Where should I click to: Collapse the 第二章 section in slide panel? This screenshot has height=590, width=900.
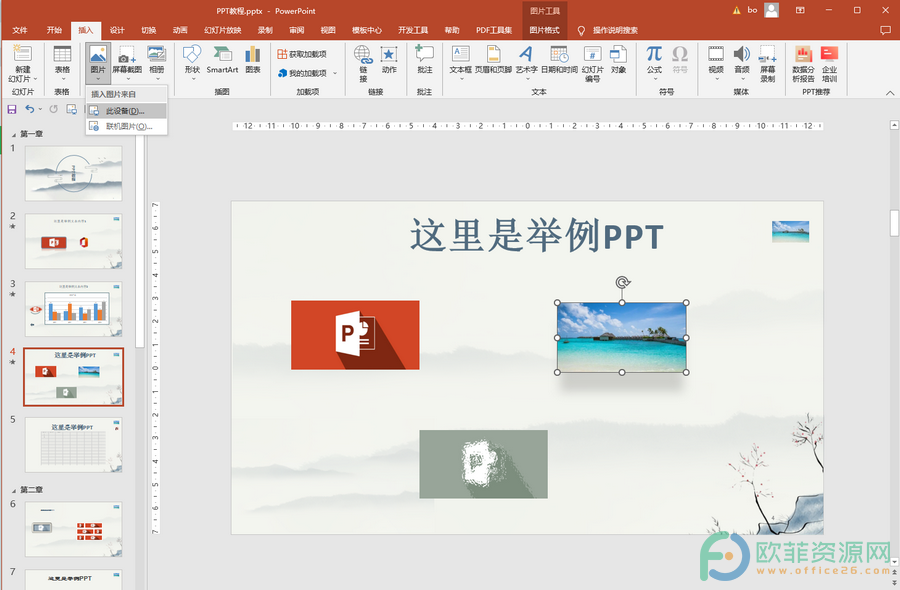tap(14, 490)
